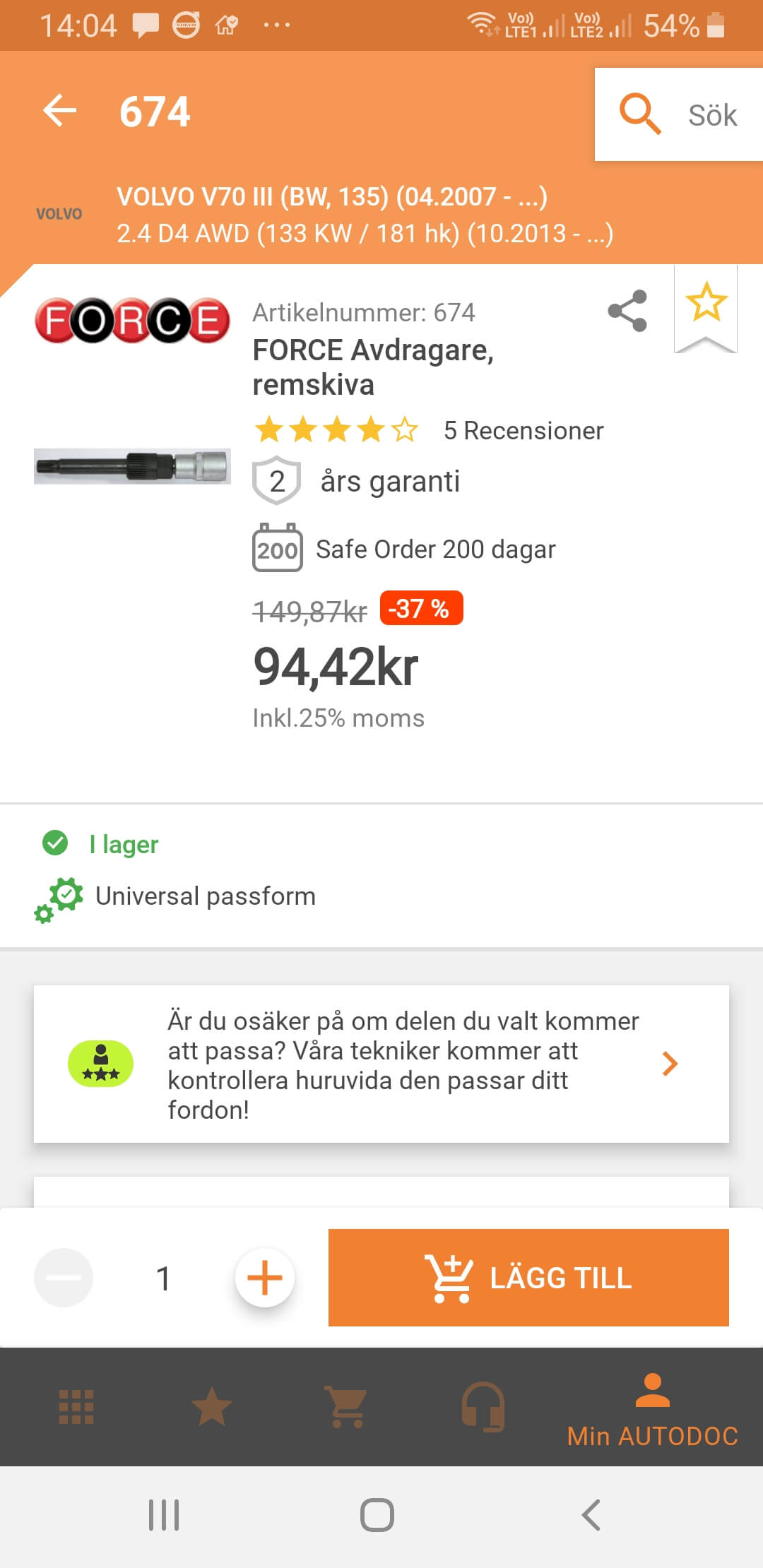Viewport: 763px width, 1568px height.
Task: Tap the Android home button
Action: 377,1514
